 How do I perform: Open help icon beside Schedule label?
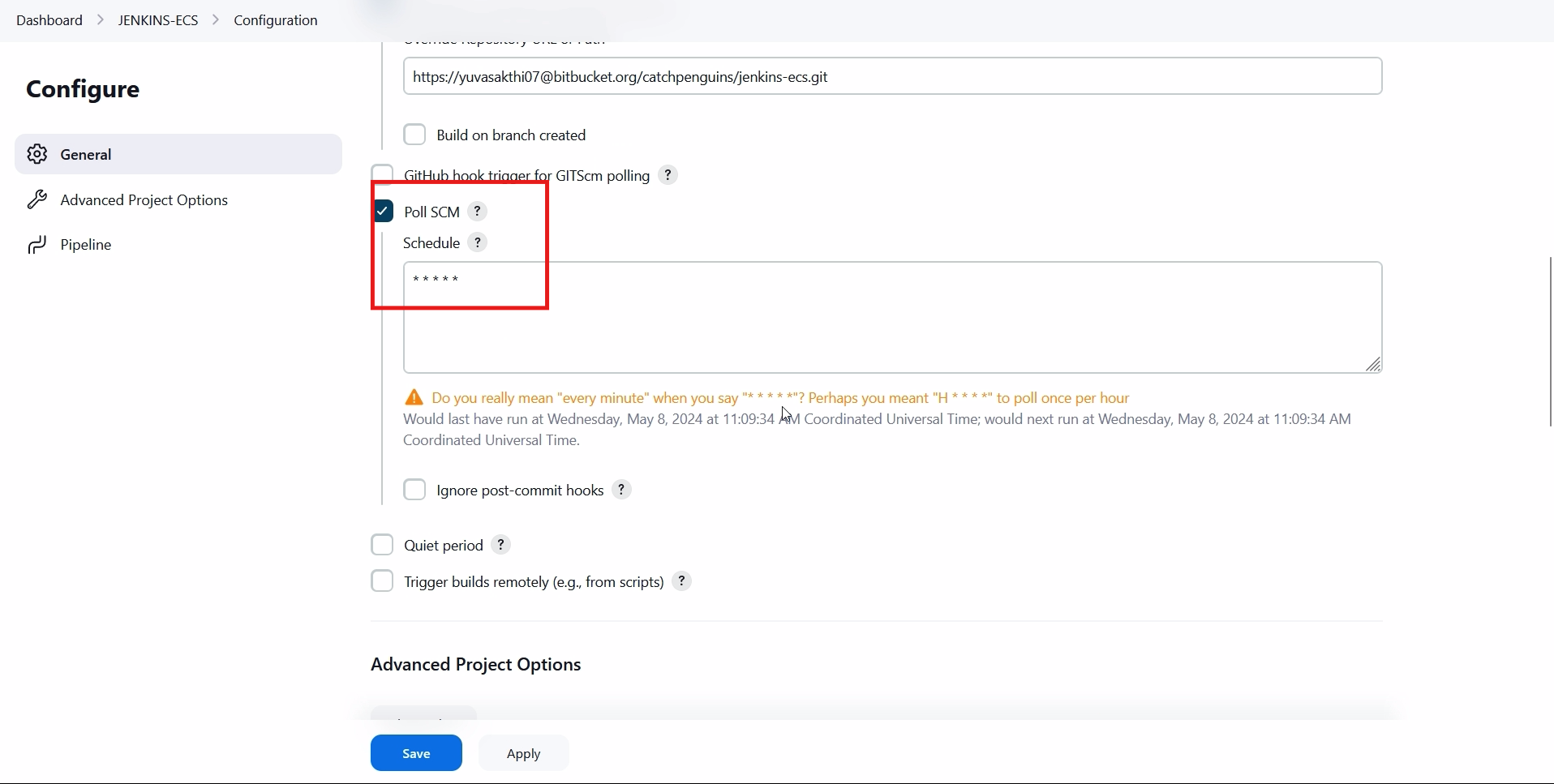point(478,243)
